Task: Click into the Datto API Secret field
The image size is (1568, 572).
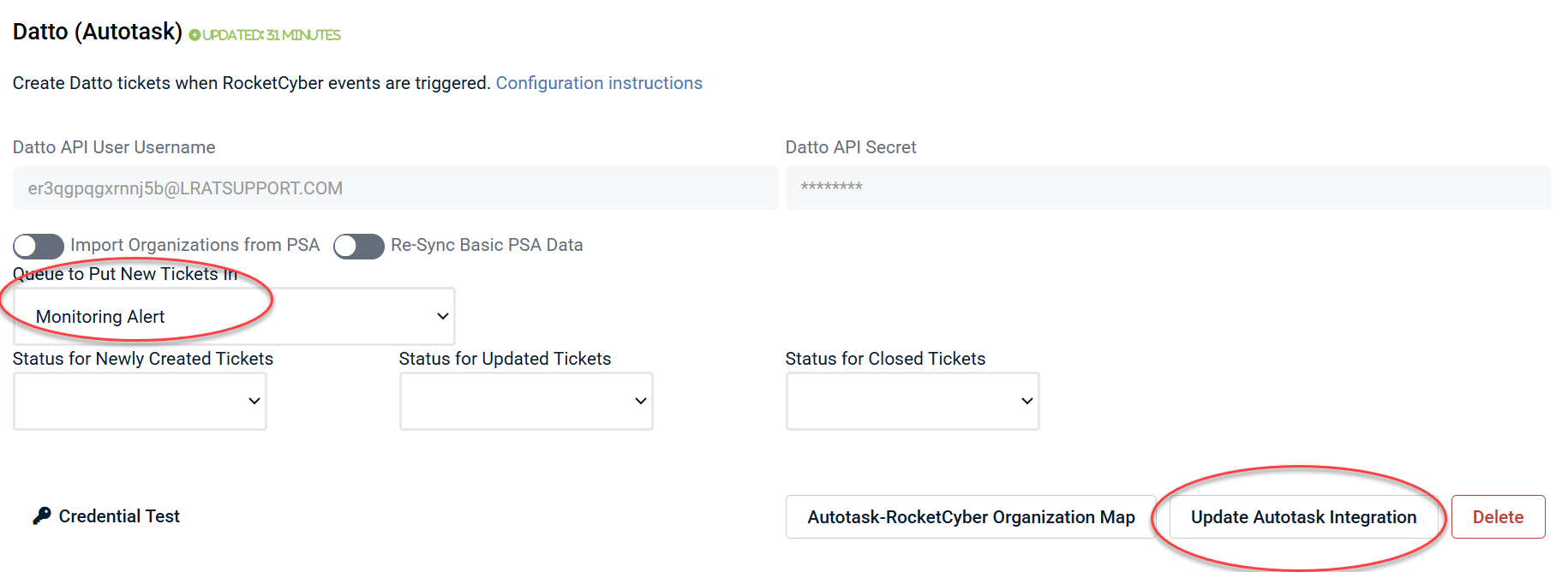Action: (1168, 188)
